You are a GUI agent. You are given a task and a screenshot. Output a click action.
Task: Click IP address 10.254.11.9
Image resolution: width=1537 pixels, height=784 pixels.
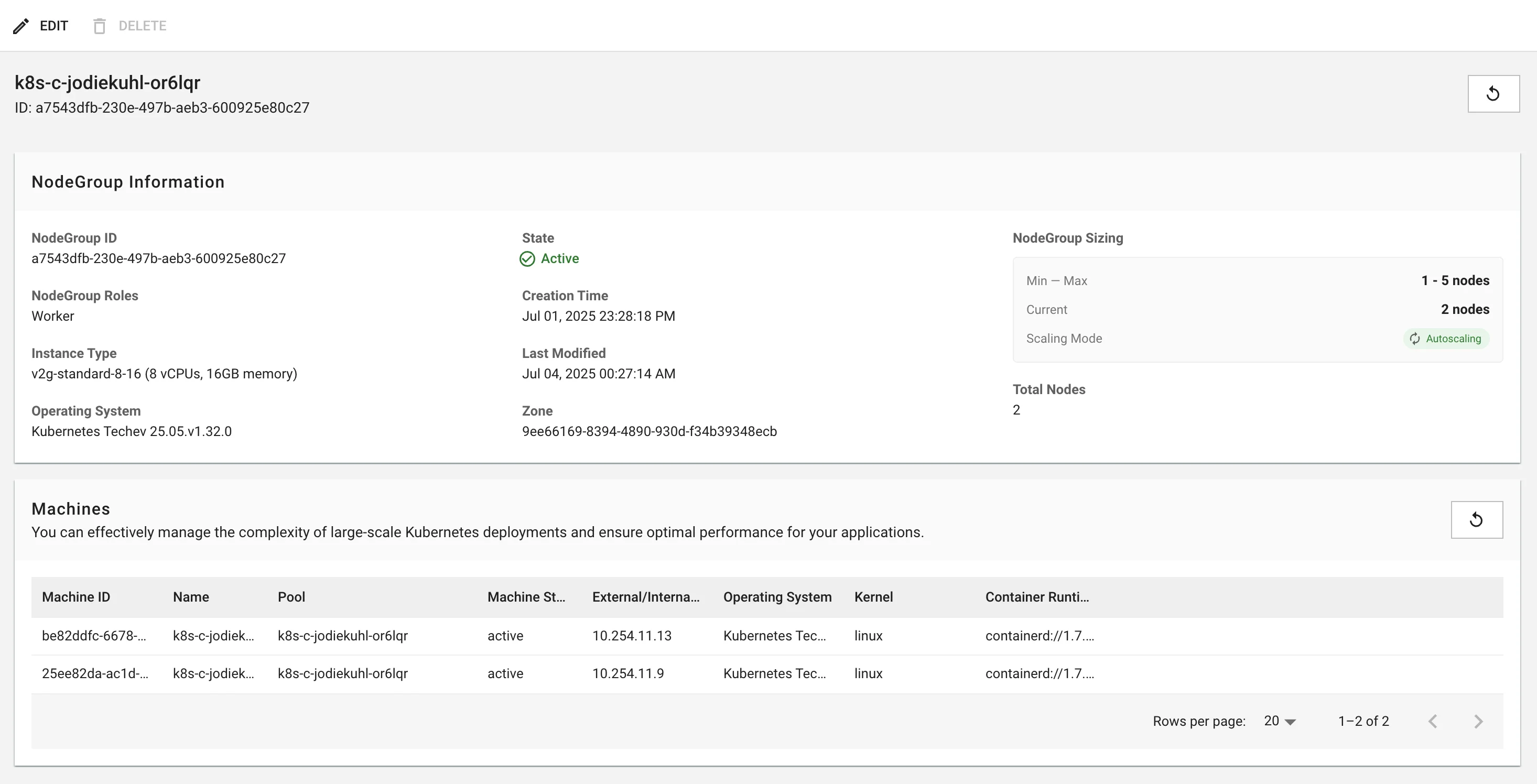(x=627, y=673)
